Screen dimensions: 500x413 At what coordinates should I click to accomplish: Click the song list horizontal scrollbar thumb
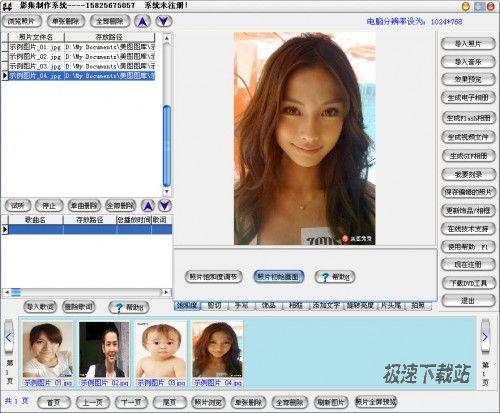pyautogui.click(x=16, y=292)
